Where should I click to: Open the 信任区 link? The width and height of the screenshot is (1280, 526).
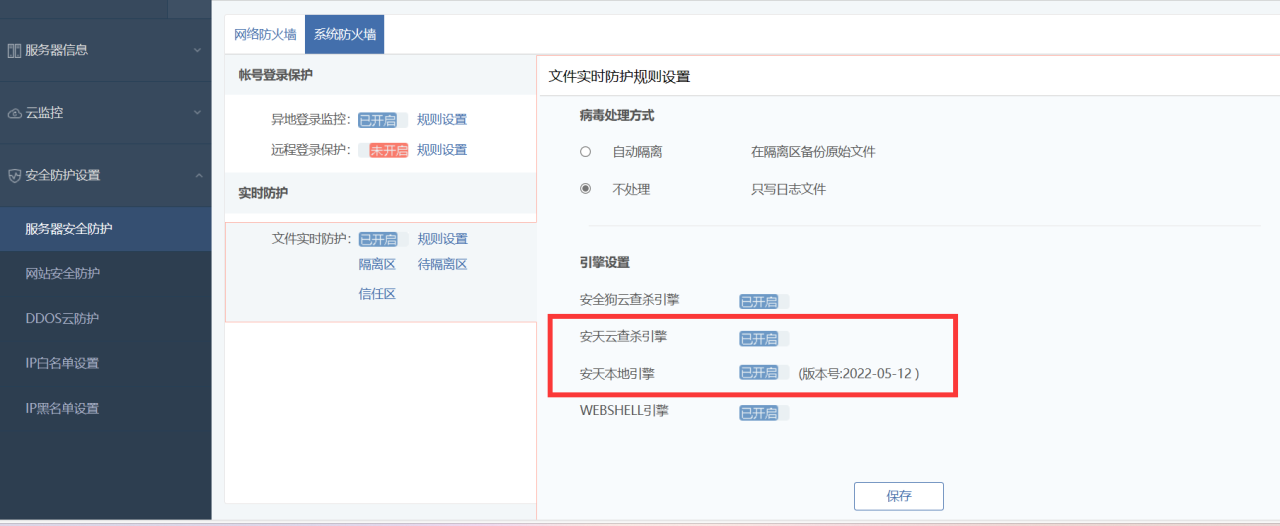[377, 294]
